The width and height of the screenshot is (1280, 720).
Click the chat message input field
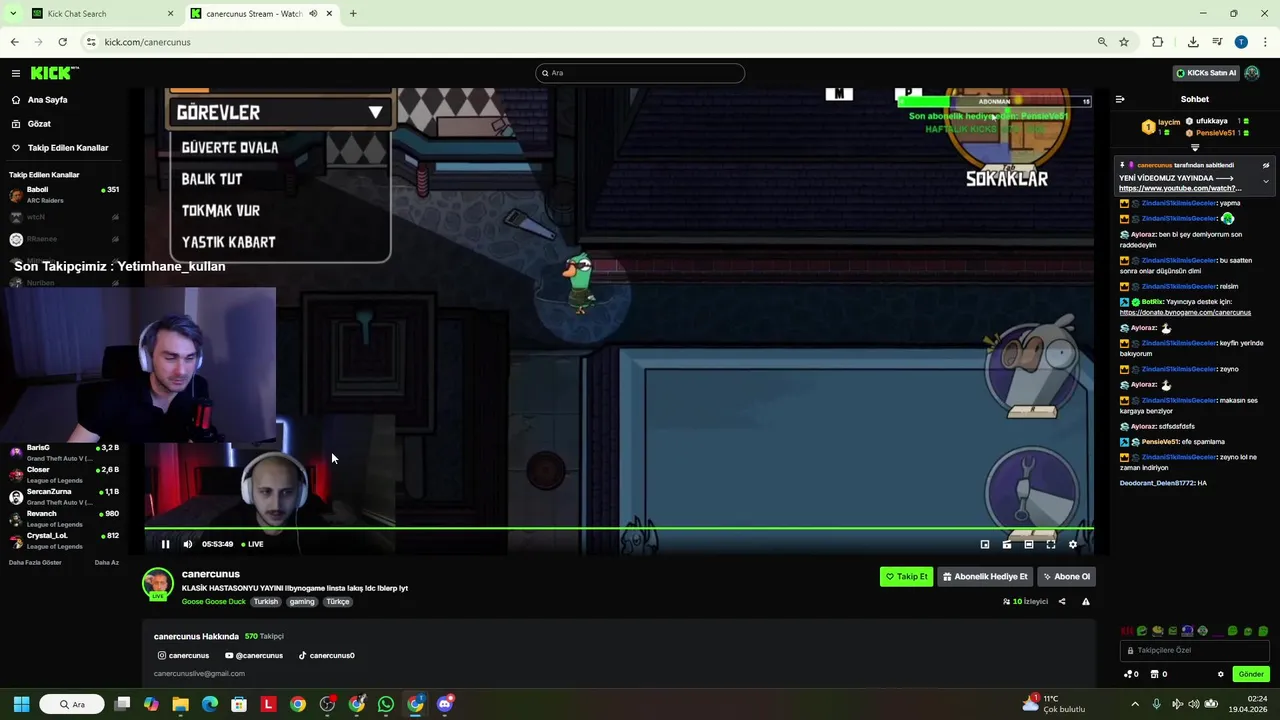pyautogui.click(x=1195, y=650)
